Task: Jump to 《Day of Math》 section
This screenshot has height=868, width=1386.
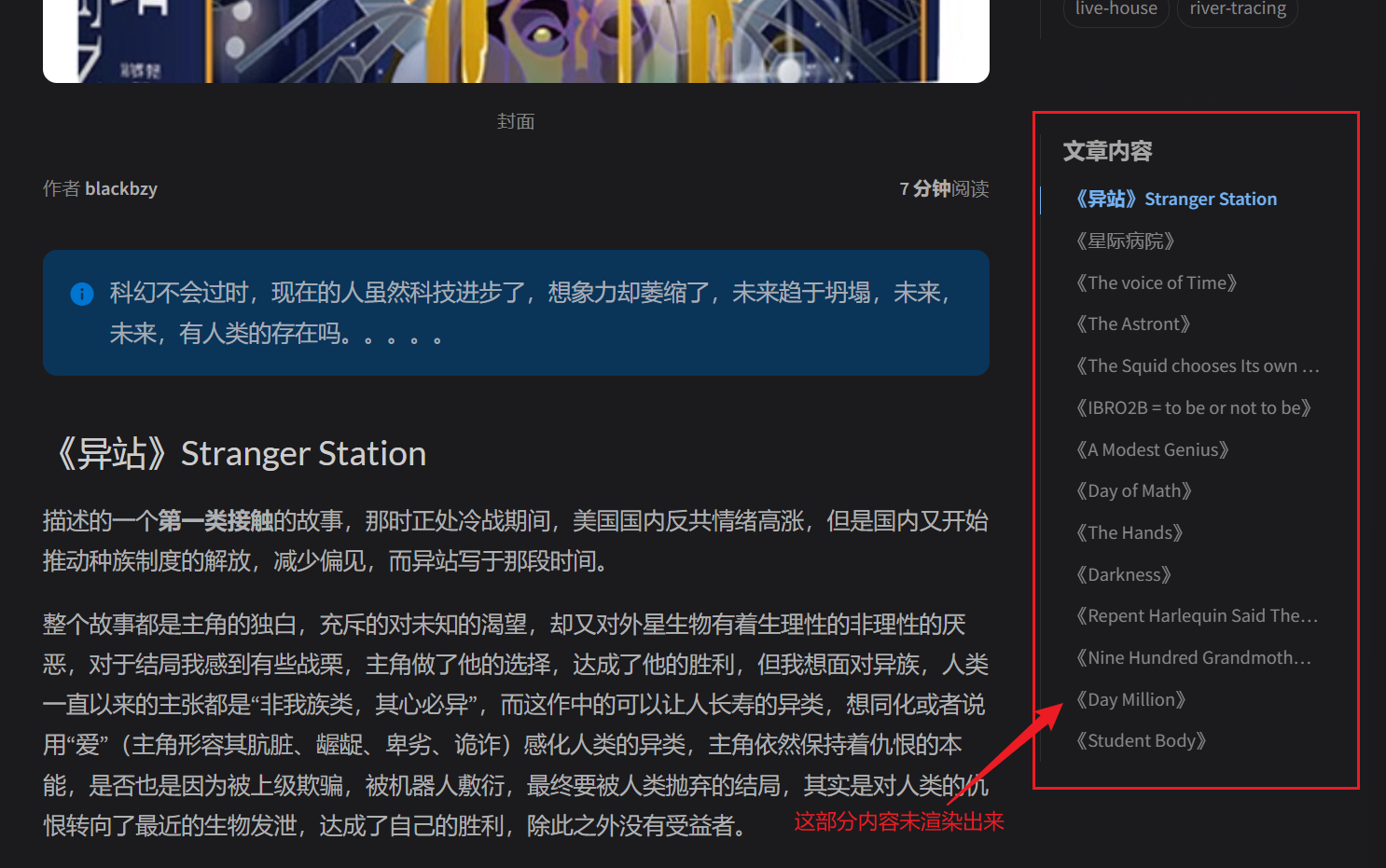Action: pyautogui.click(x=1133, y=490)
